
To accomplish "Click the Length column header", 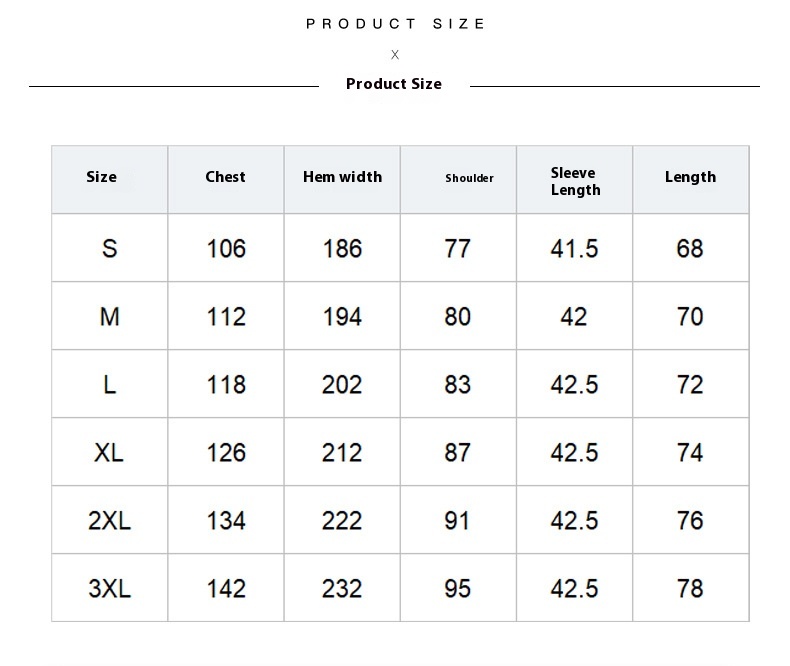I will 690,177.
